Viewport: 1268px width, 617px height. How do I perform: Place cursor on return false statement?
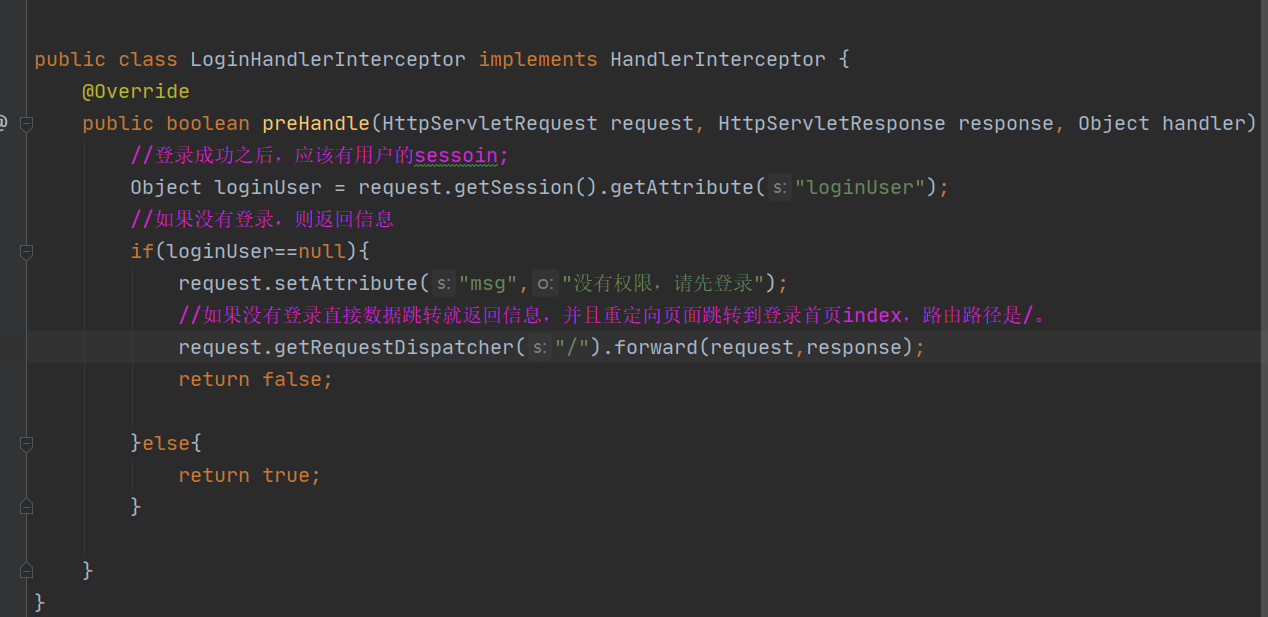pyautogui.click(x=255, y=379)
